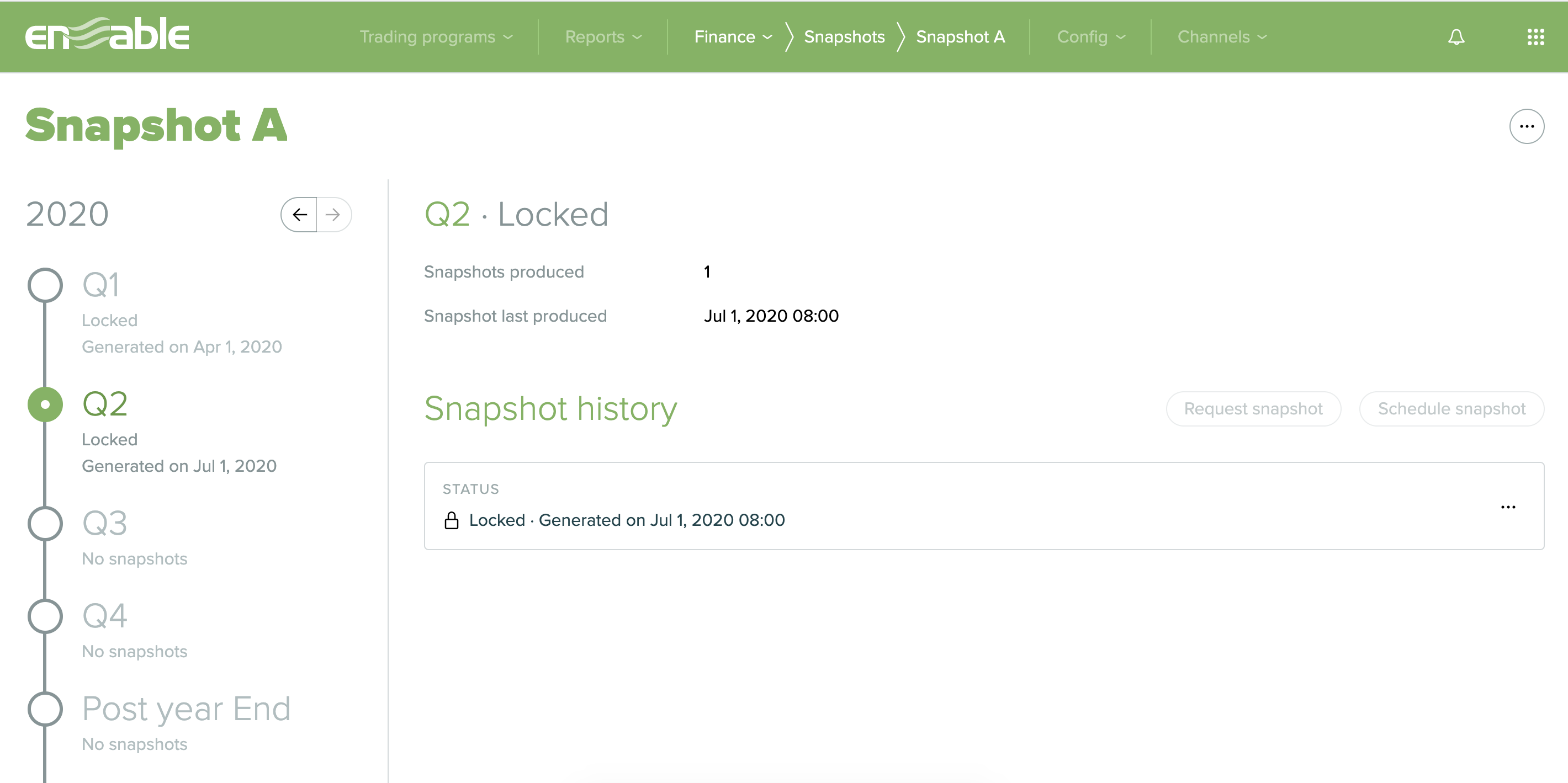Screen dimensions: 1568x783
Task: Open the status card ellipsis menu
Action: coord(1508,507)
